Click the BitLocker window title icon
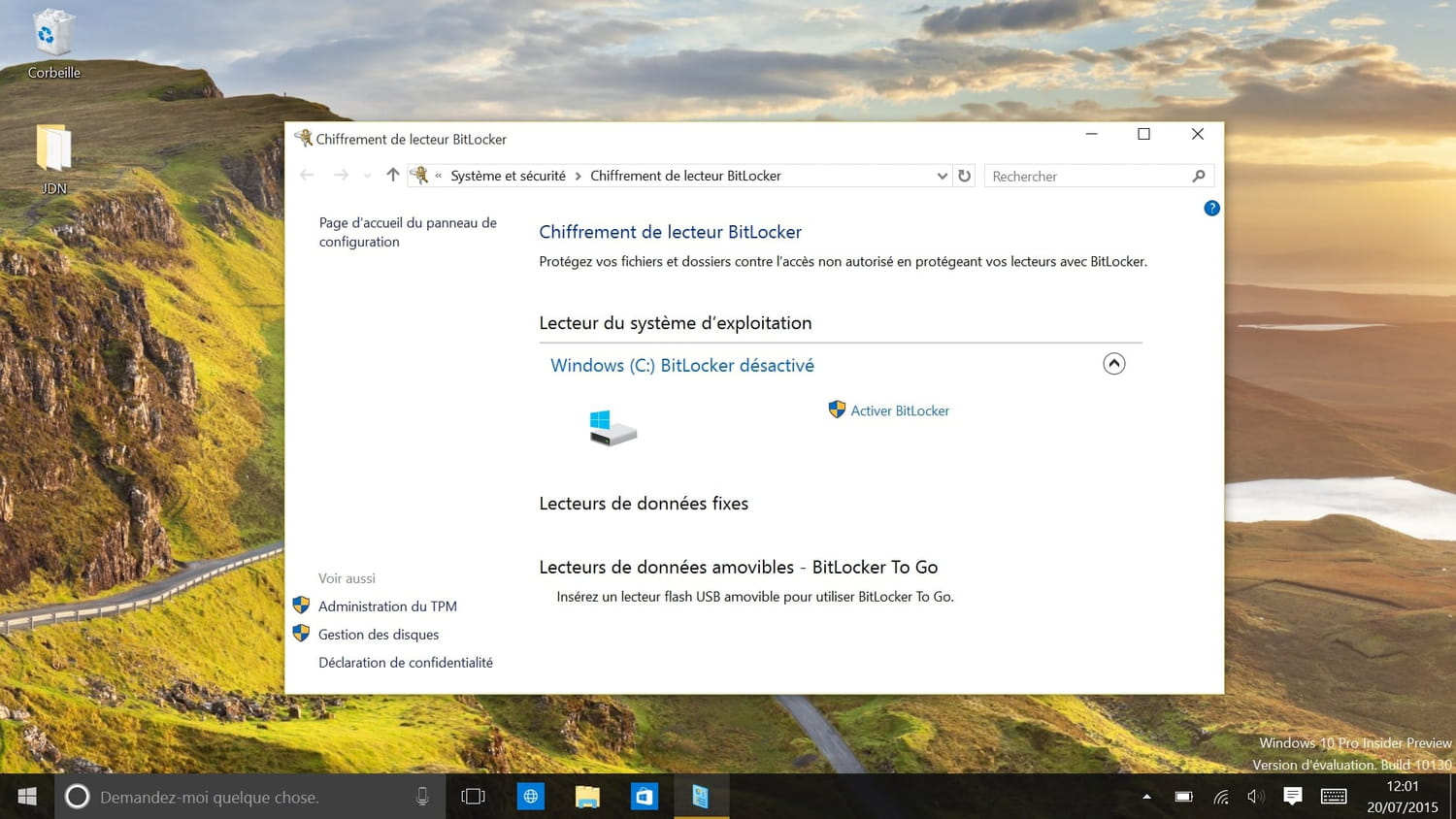 [303, 139]
